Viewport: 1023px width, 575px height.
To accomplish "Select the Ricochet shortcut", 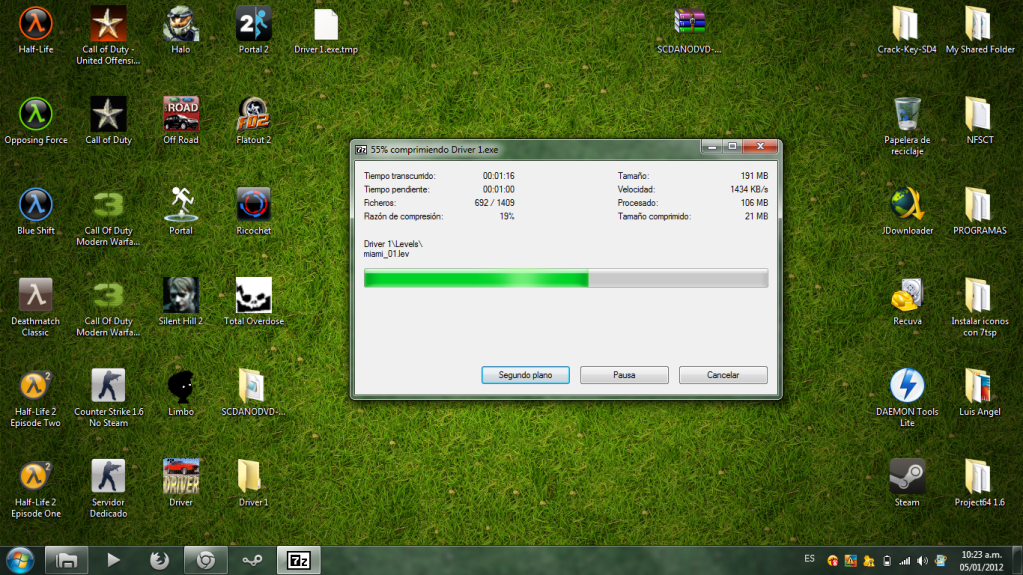I will point(253,211).
